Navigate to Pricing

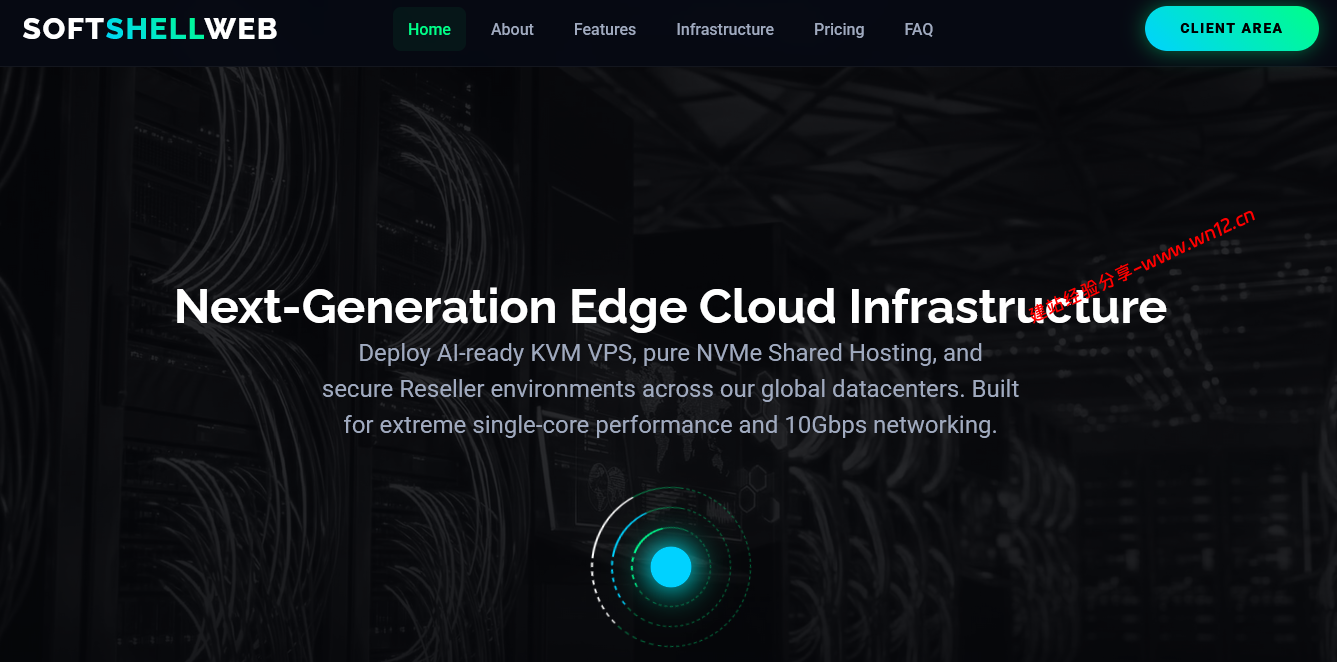(x=839, y=29)
